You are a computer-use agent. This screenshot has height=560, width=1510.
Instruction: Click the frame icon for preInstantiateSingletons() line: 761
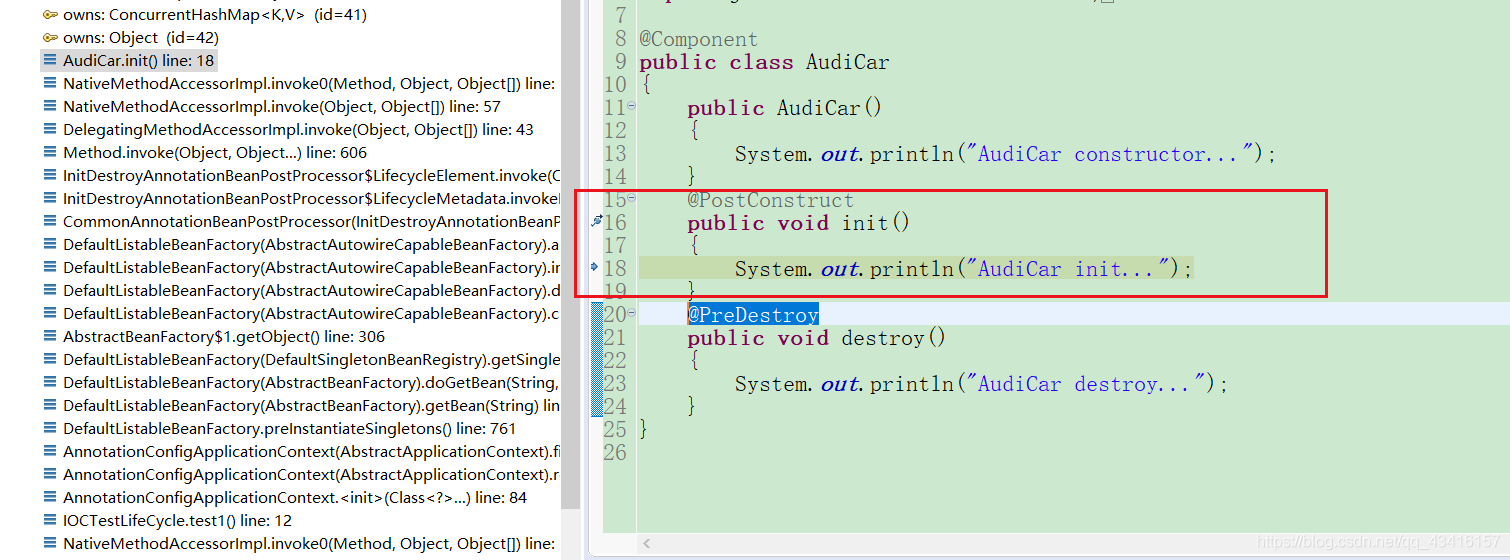(x=50, y=429)
